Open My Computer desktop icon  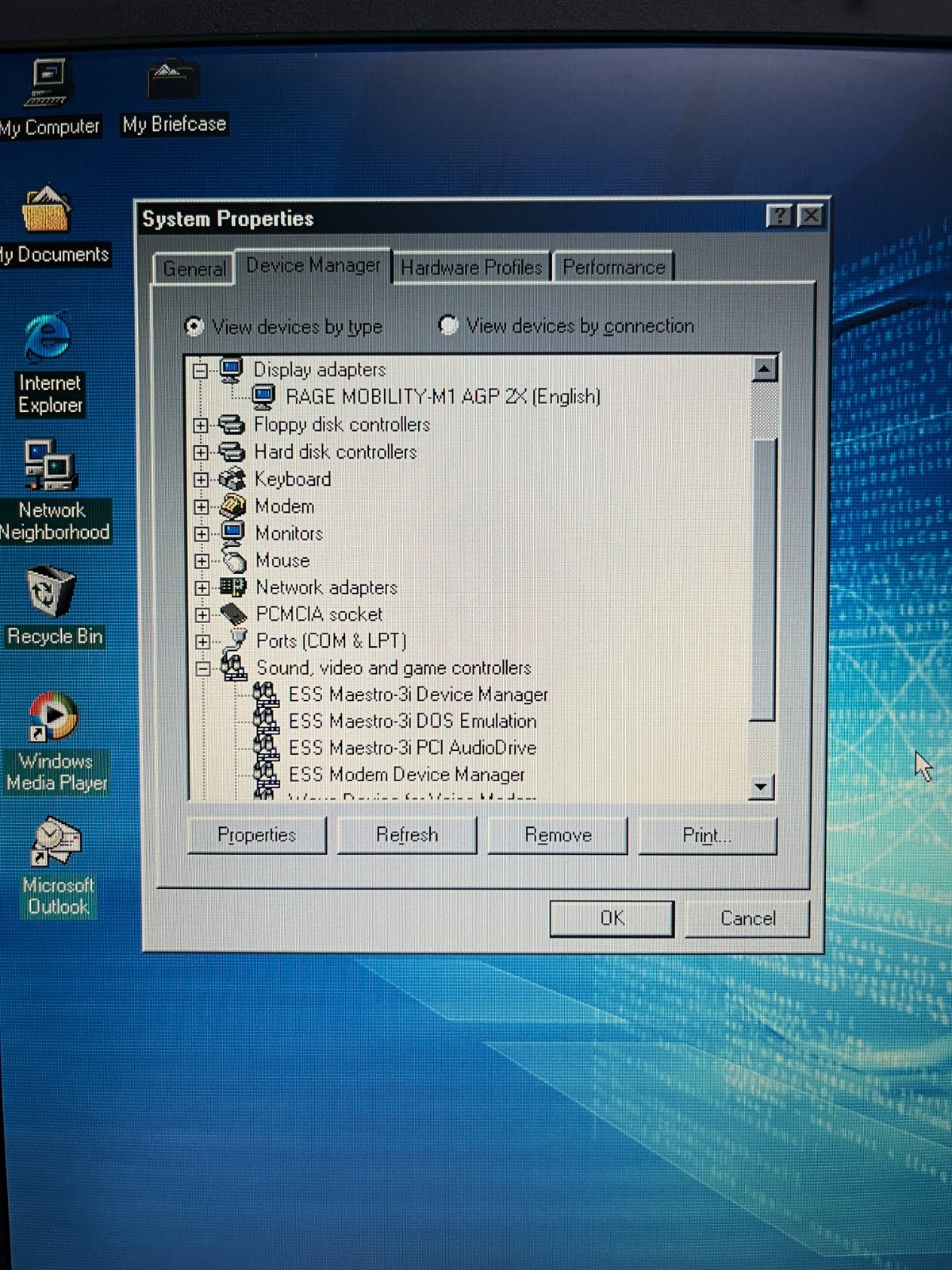coord(48,83)
